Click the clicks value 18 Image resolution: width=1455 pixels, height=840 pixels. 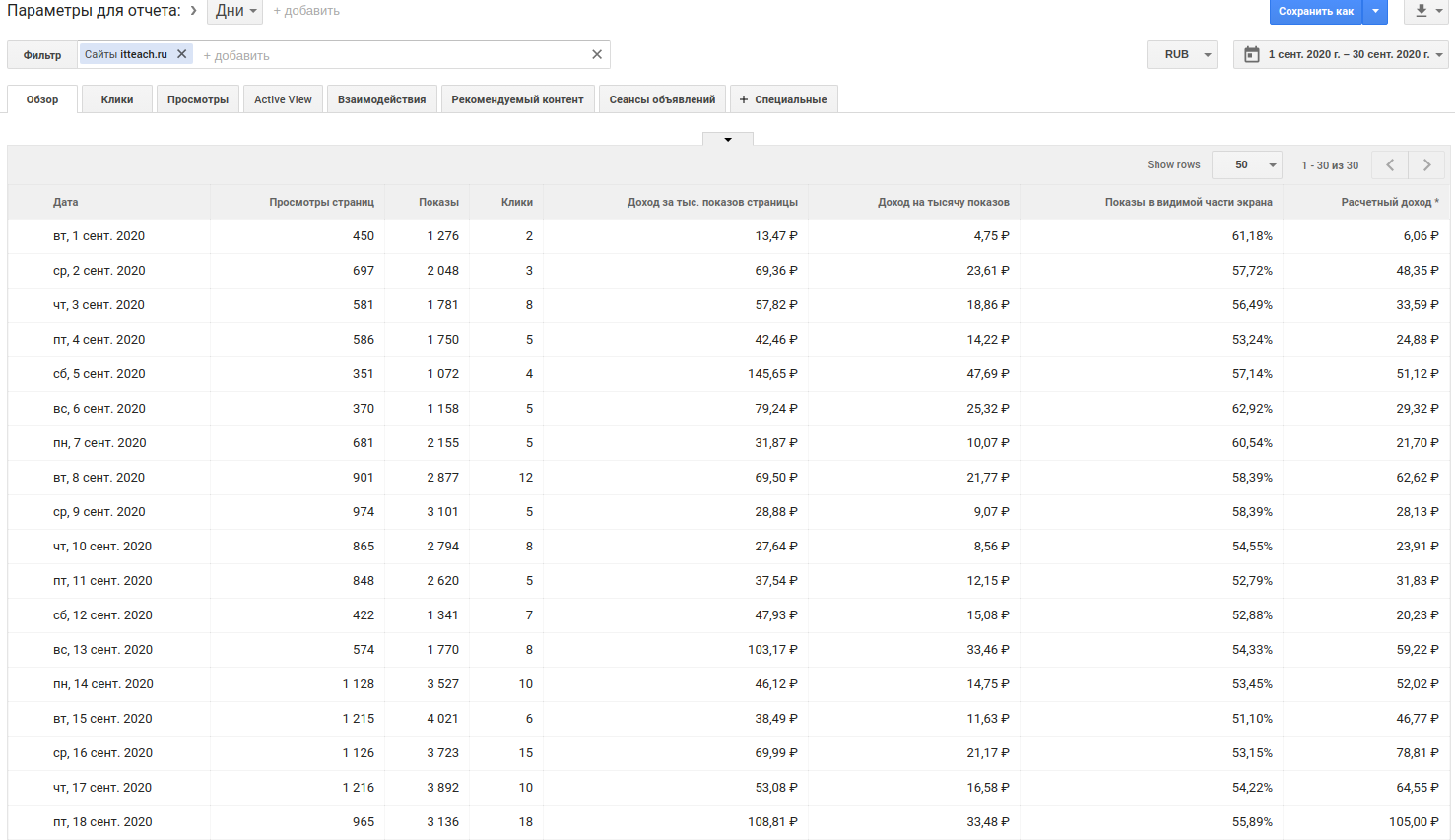pyautogui.click(x=526, y=822)
